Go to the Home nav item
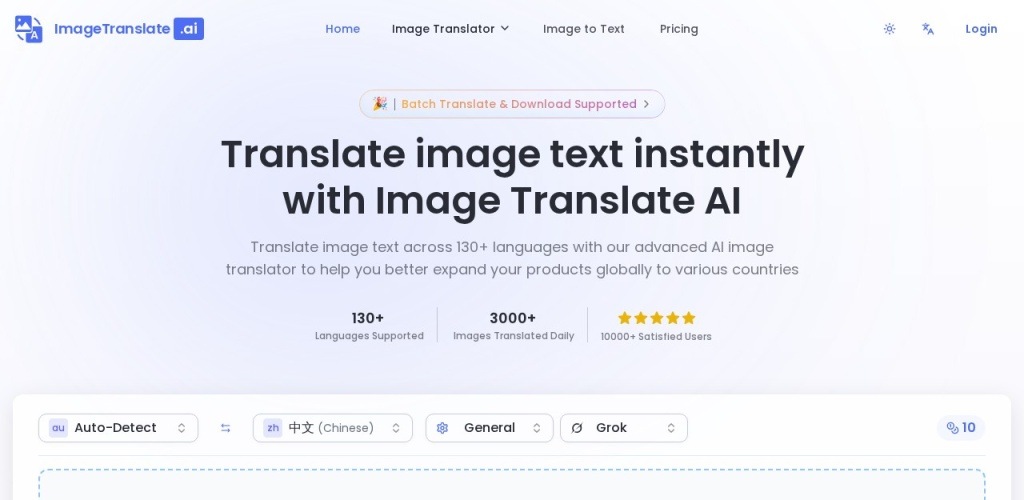Image resolution: width=1024 pixels, height=500 pixels. coord(342,29)
